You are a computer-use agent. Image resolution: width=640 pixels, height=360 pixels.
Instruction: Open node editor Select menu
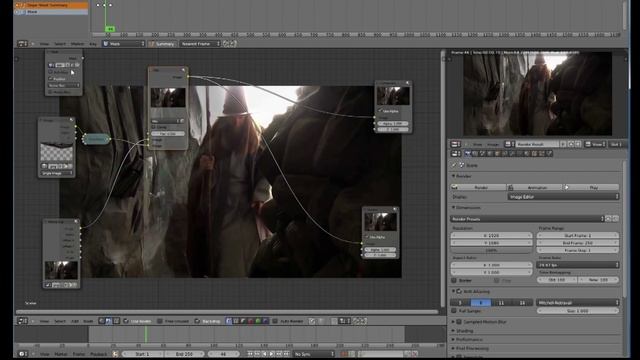60,321
